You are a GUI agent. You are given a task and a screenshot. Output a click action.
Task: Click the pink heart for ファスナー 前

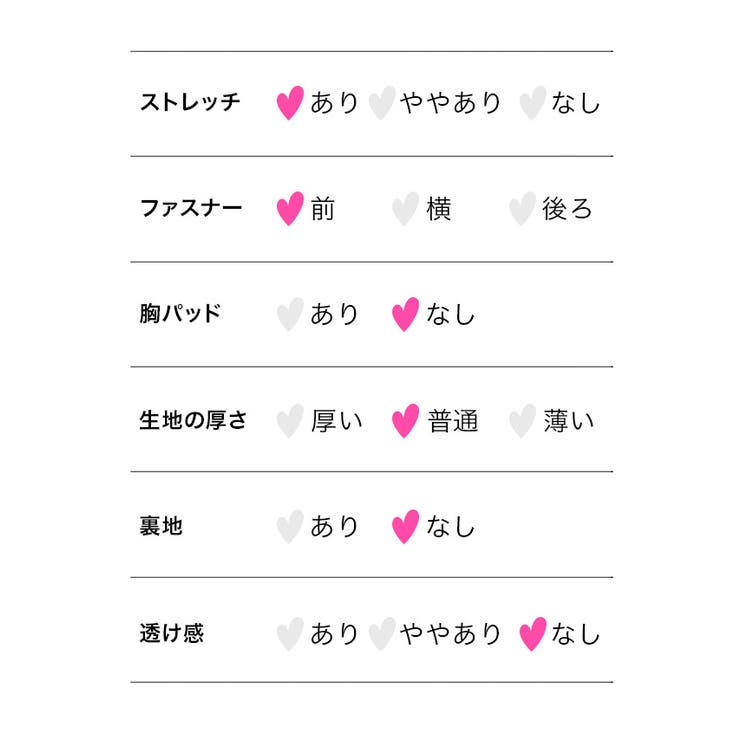[289, 209]
